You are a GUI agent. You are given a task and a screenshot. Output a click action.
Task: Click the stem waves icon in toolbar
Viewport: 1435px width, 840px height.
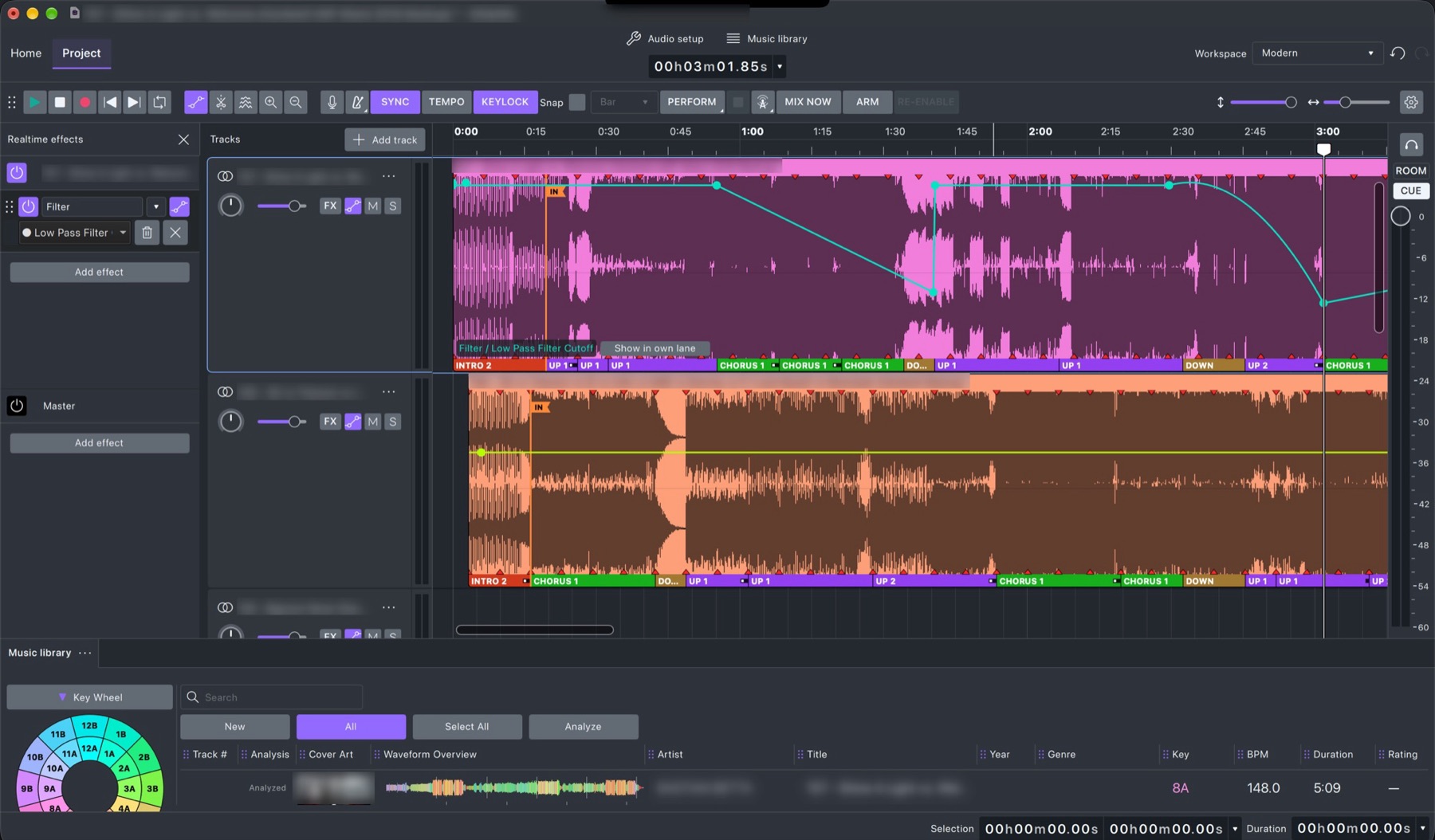pos(246,102)
